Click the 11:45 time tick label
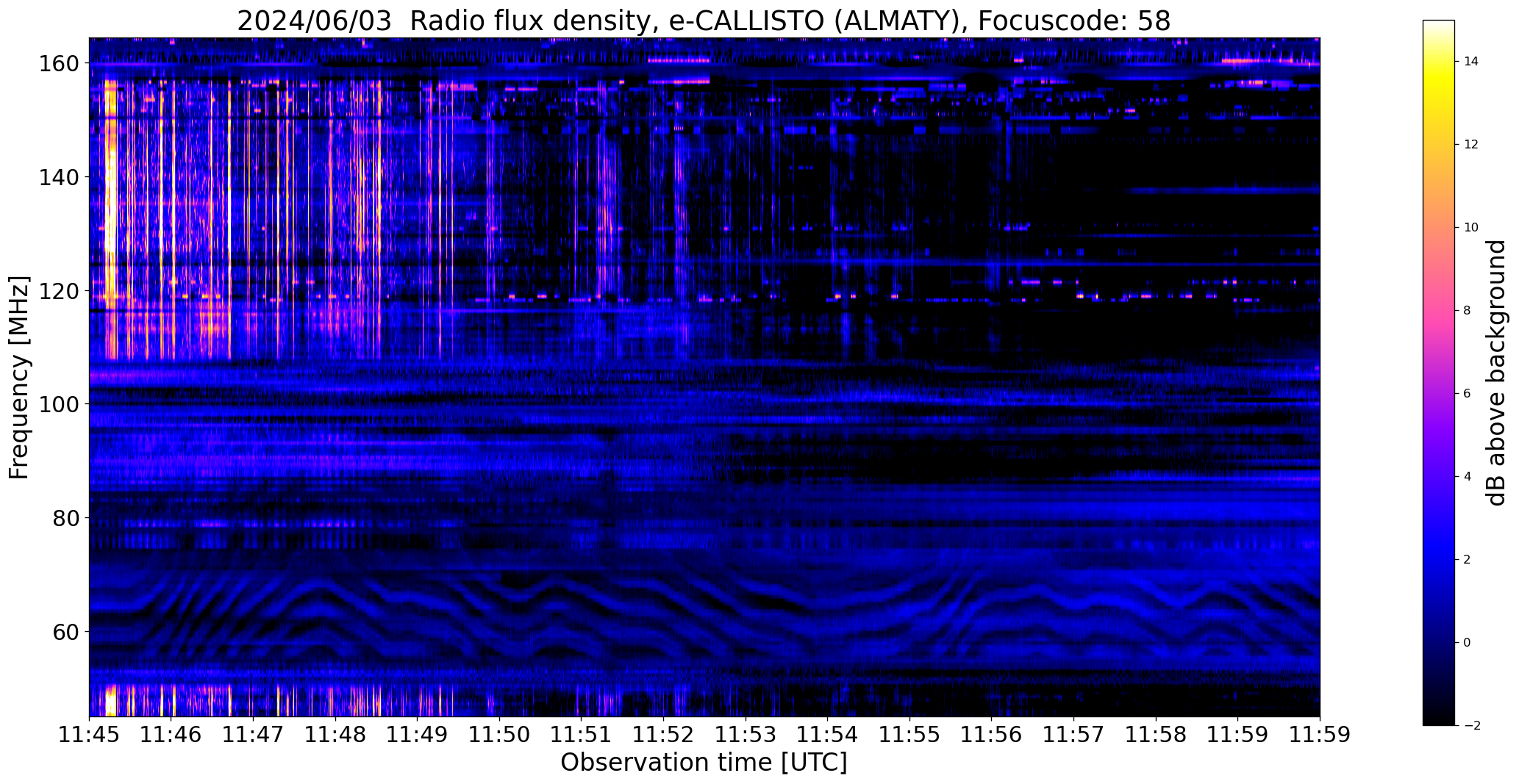 (x=90, y=735)
